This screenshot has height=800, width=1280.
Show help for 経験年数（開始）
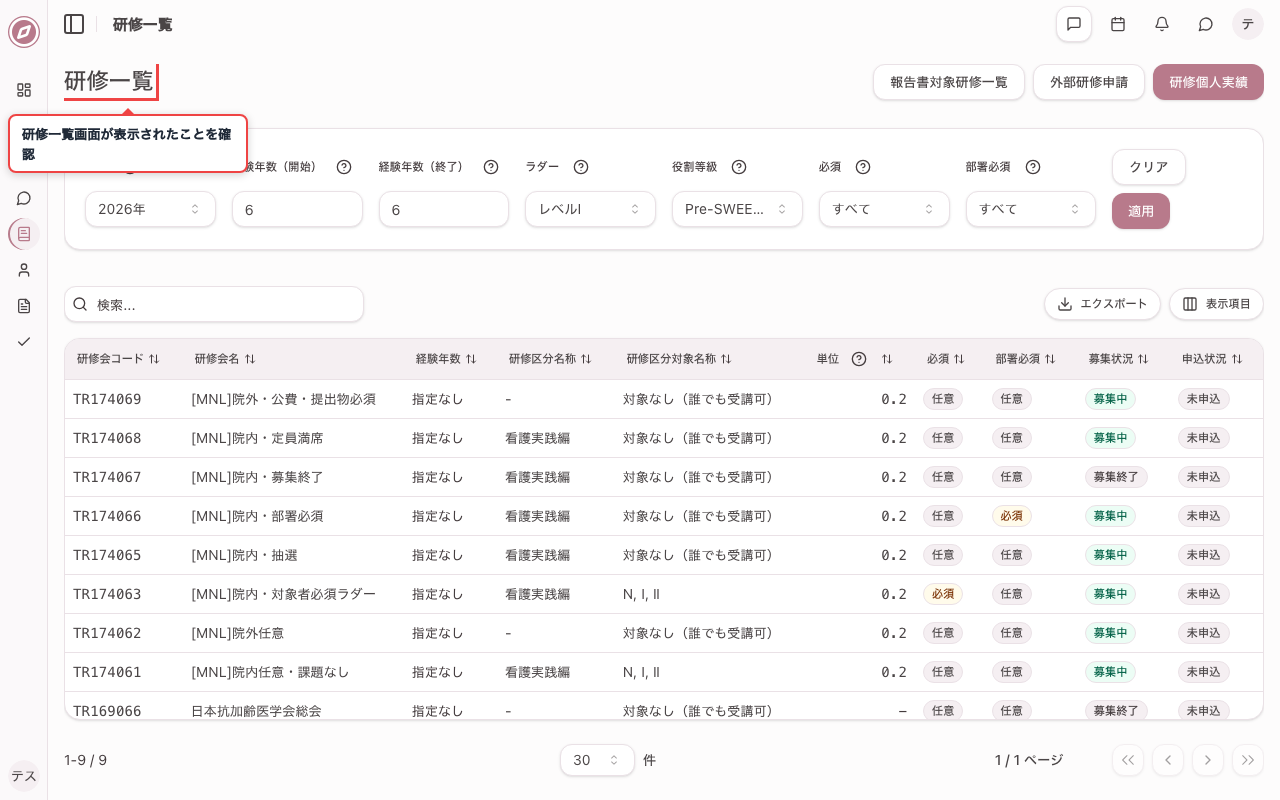pos(344,167)
